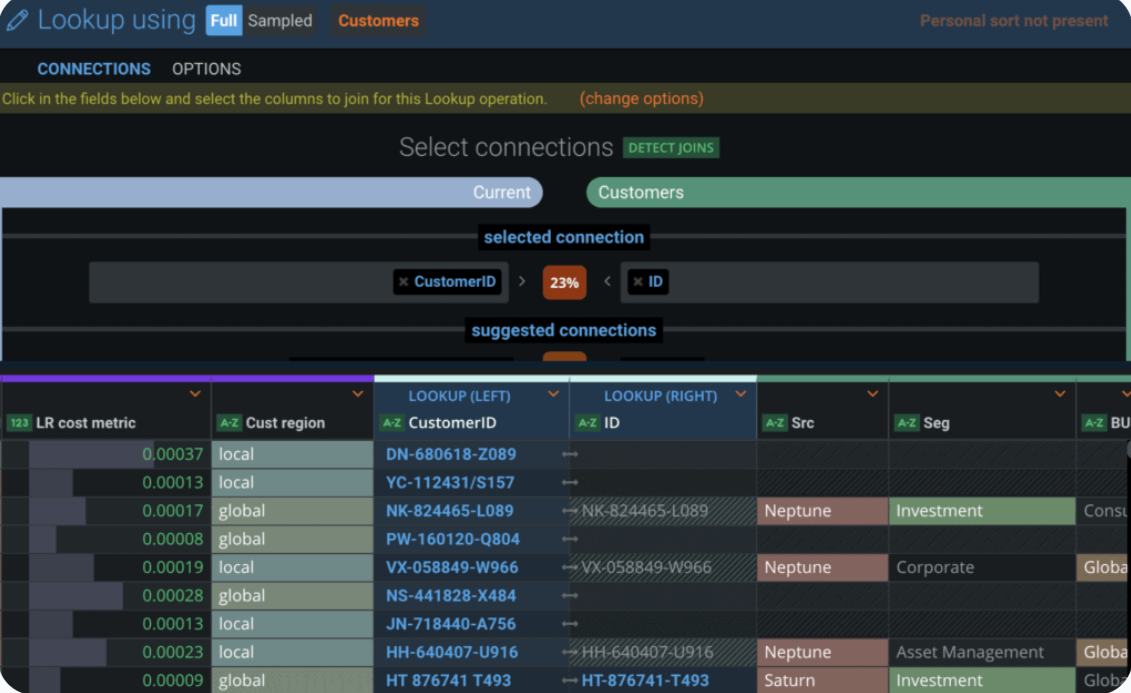Click the Investment cell in the NK-824465-L089 row
This screenshot has width=1131, height=693.
coord(982,511)
